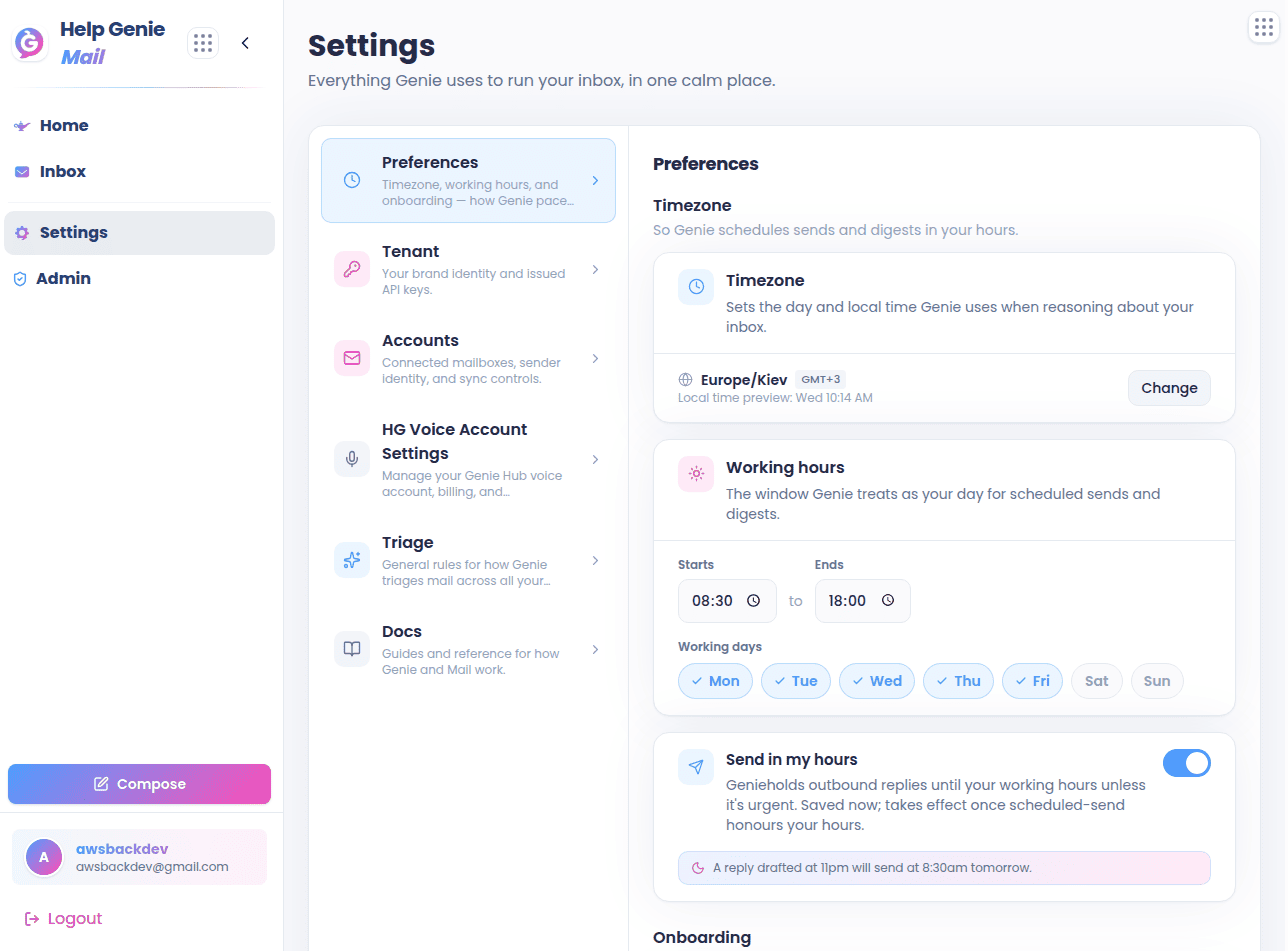Image resolution: width=1288 pixels, height=951 pixels.
Task: Go to Home in the sidebar
Action: click(139, 126)
